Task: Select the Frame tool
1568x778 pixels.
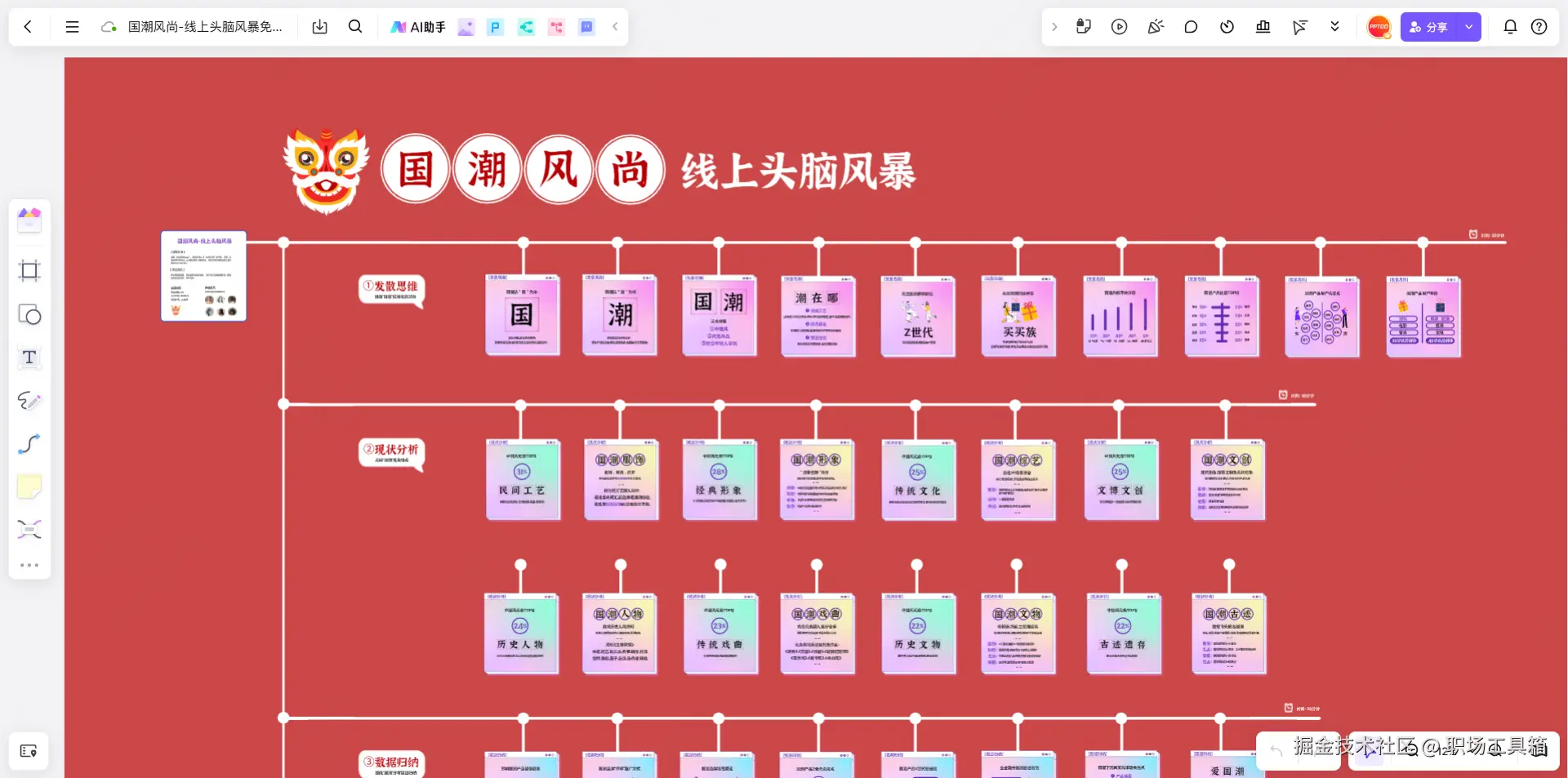Action: [29, 271]
